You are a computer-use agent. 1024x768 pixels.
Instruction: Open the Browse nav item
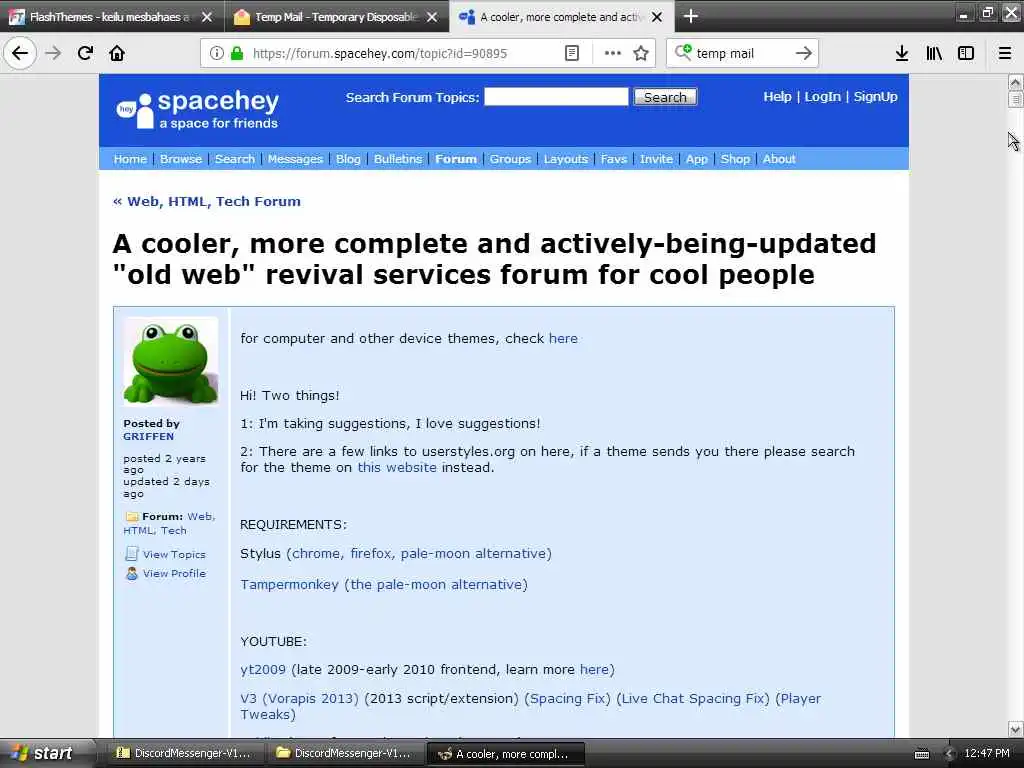pos(181,159)
